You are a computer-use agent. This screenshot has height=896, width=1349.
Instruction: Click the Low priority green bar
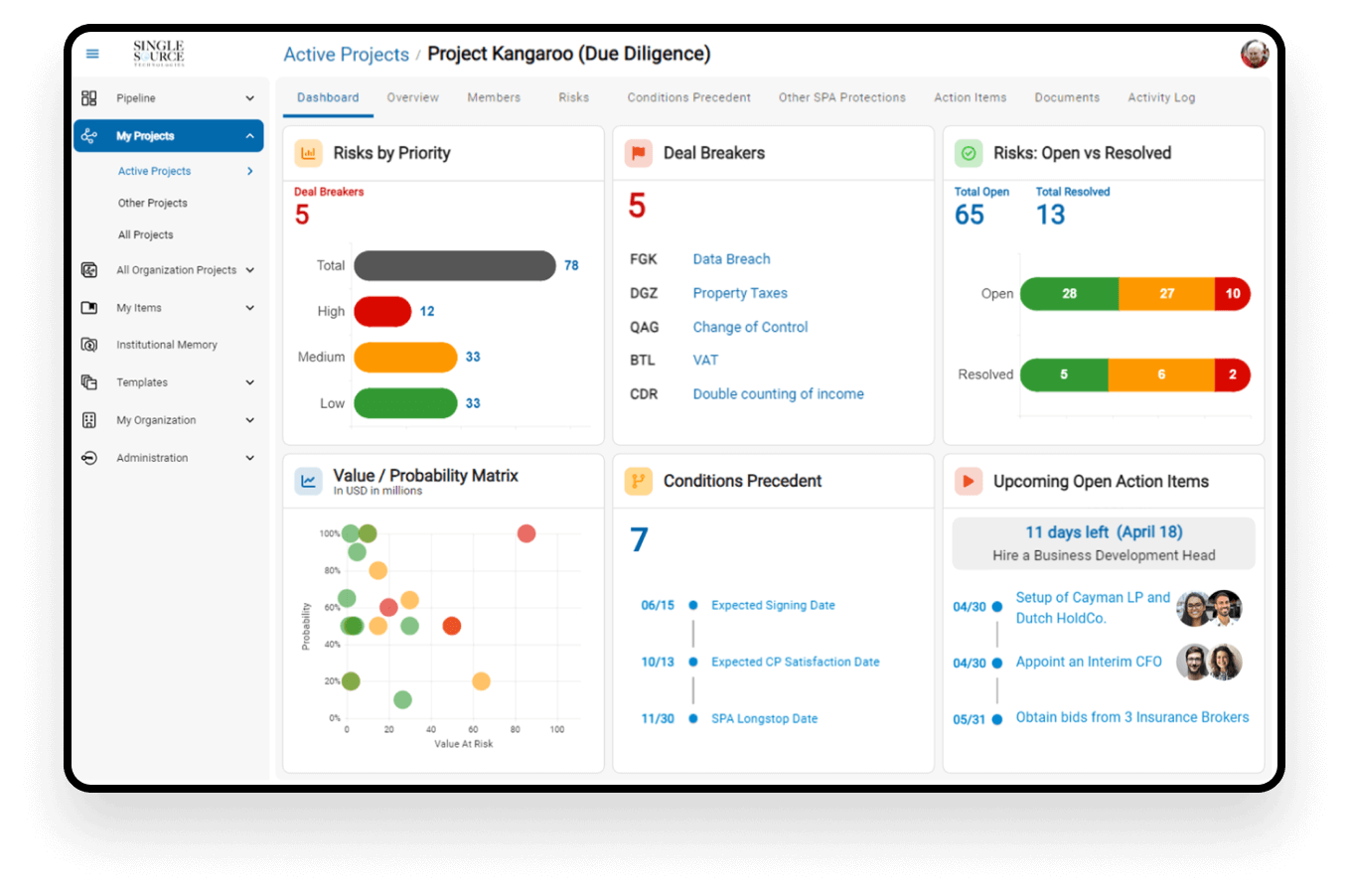[x=405, y=402]
